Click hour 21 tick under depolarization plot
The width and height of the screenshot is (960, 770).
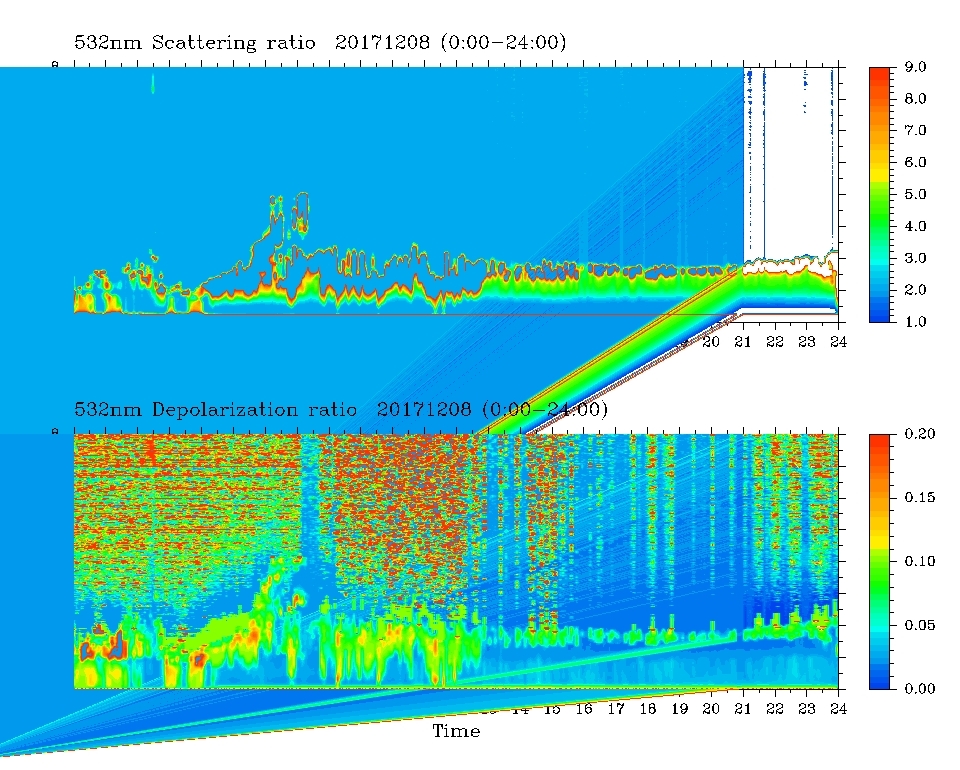coord(743,708)
